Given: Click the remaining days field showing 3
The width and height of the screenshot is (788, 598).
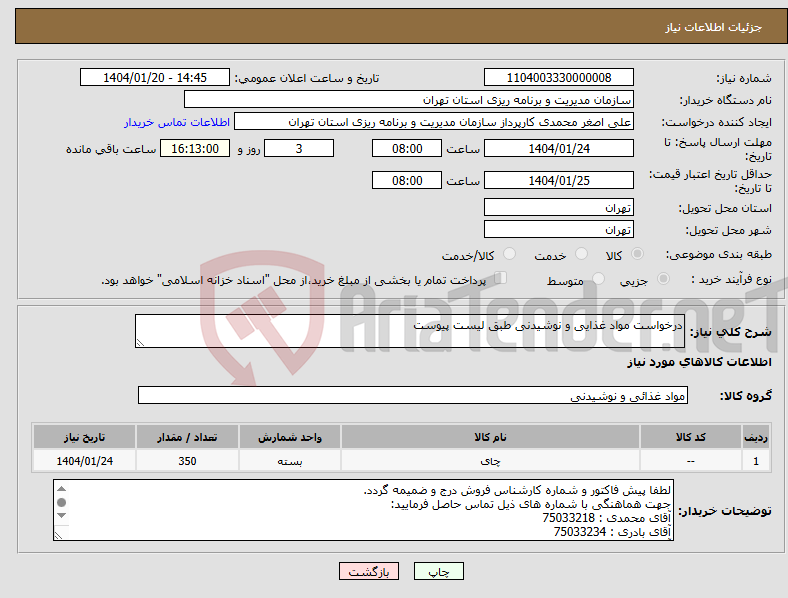Looking at the screenshot, I should [299, 149].
